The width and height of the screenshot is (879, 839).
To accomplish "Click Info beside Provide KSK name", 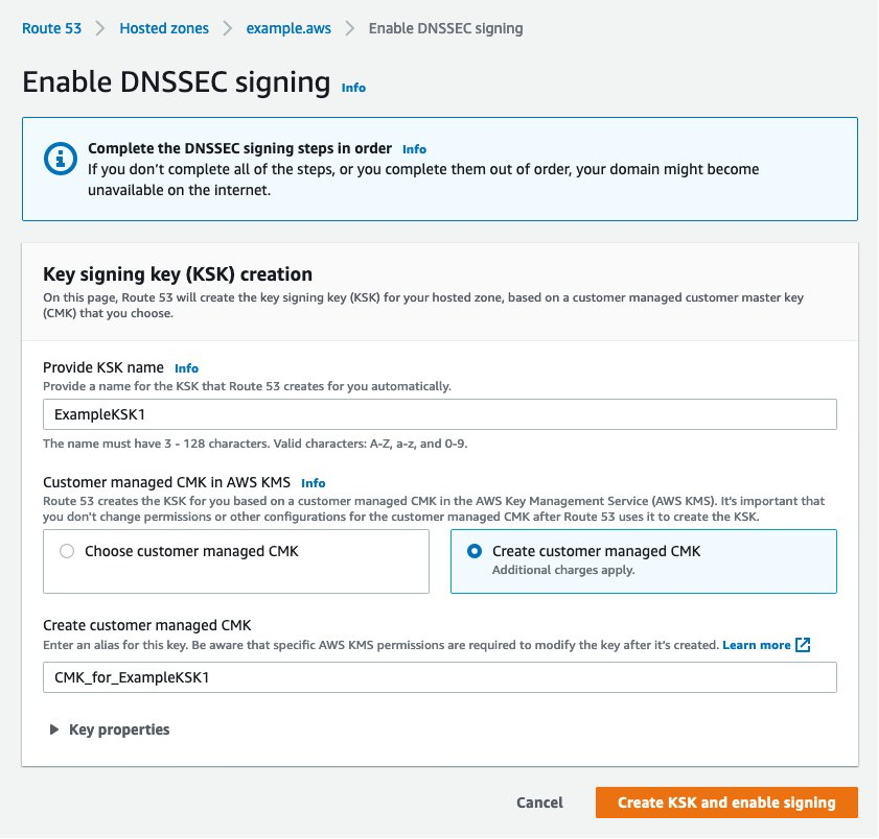I will [187, 367].
